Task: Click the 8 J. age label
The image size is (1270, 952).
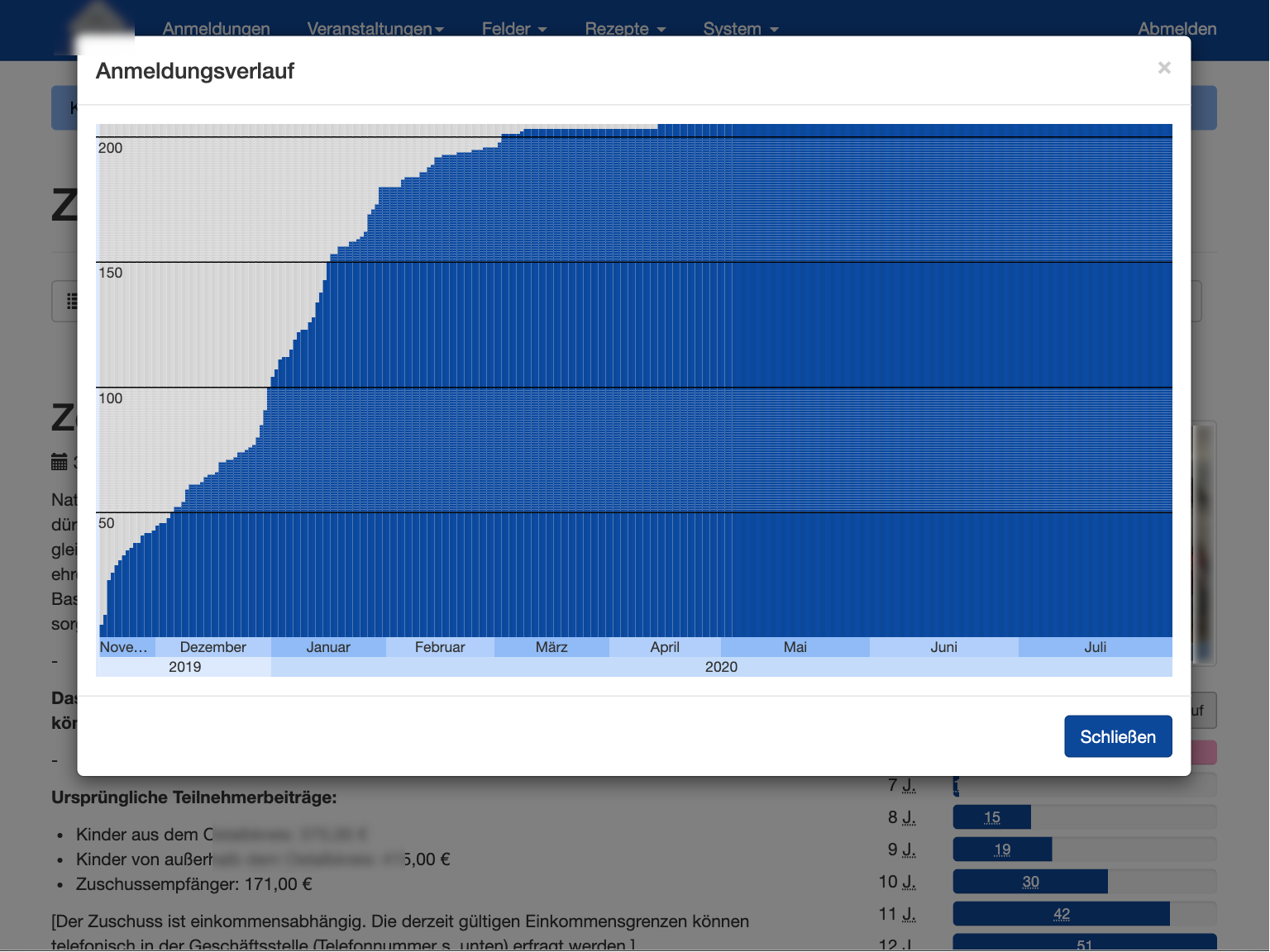Action: [x=902, y=817]
